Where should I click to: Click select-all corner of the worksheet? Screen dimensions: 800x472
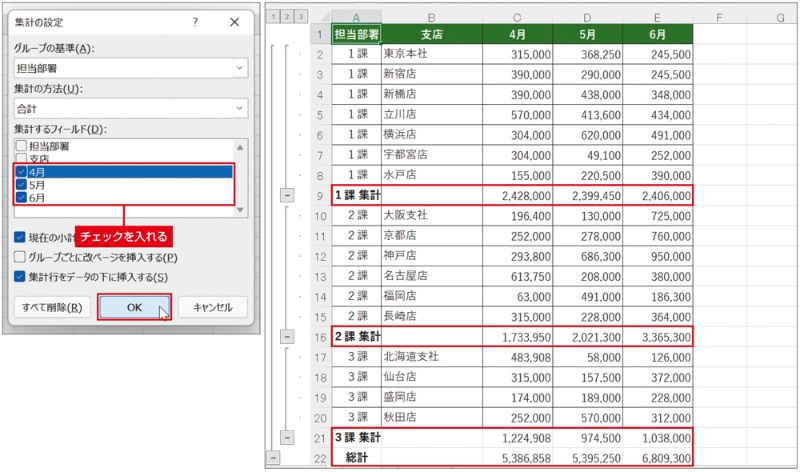318,17
